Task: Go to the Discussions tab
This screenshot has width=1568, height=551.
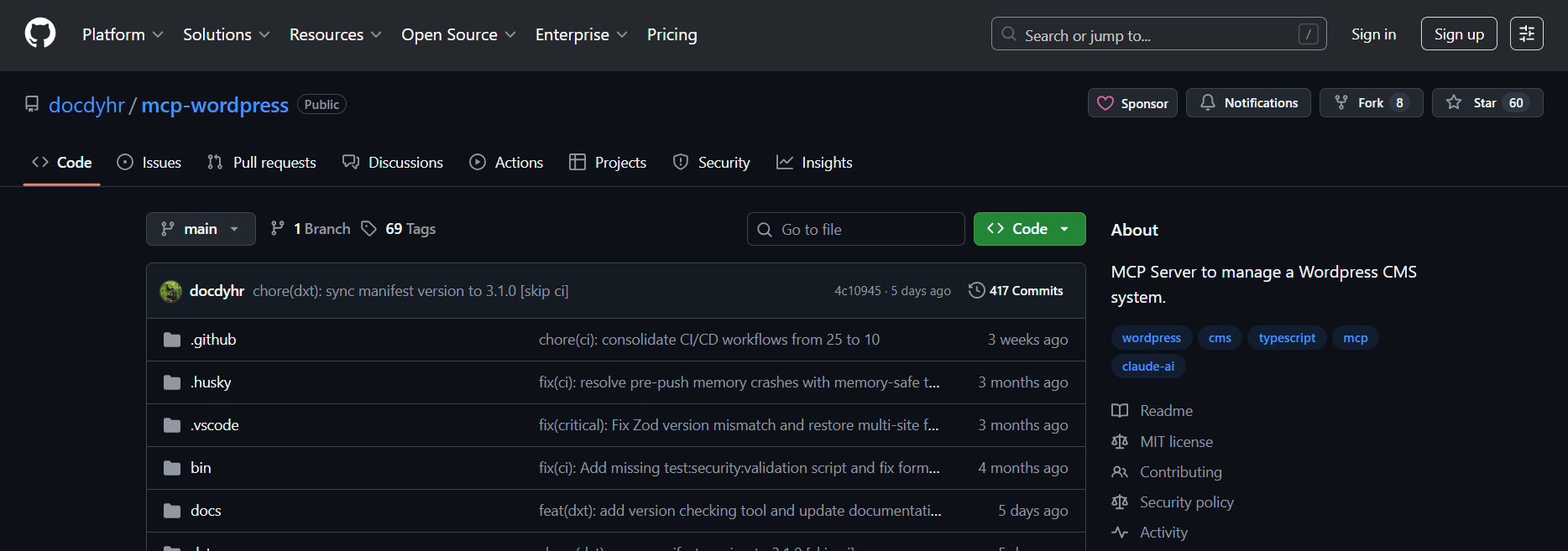Action: click(393, 163)
